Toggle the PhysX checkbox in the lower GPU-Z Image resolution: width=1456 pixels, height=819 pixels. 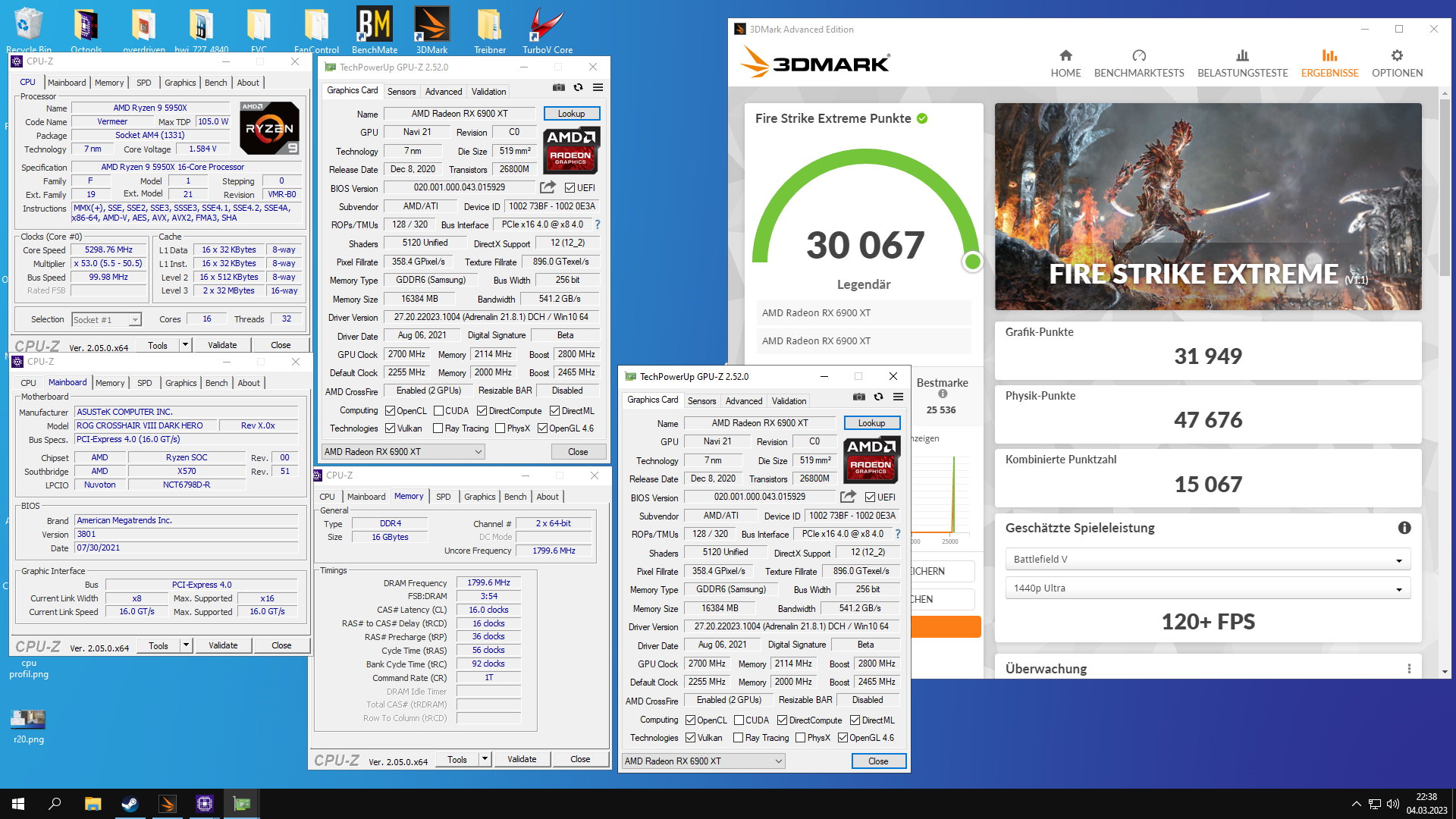pyautogui.click(x=800, y=738)
